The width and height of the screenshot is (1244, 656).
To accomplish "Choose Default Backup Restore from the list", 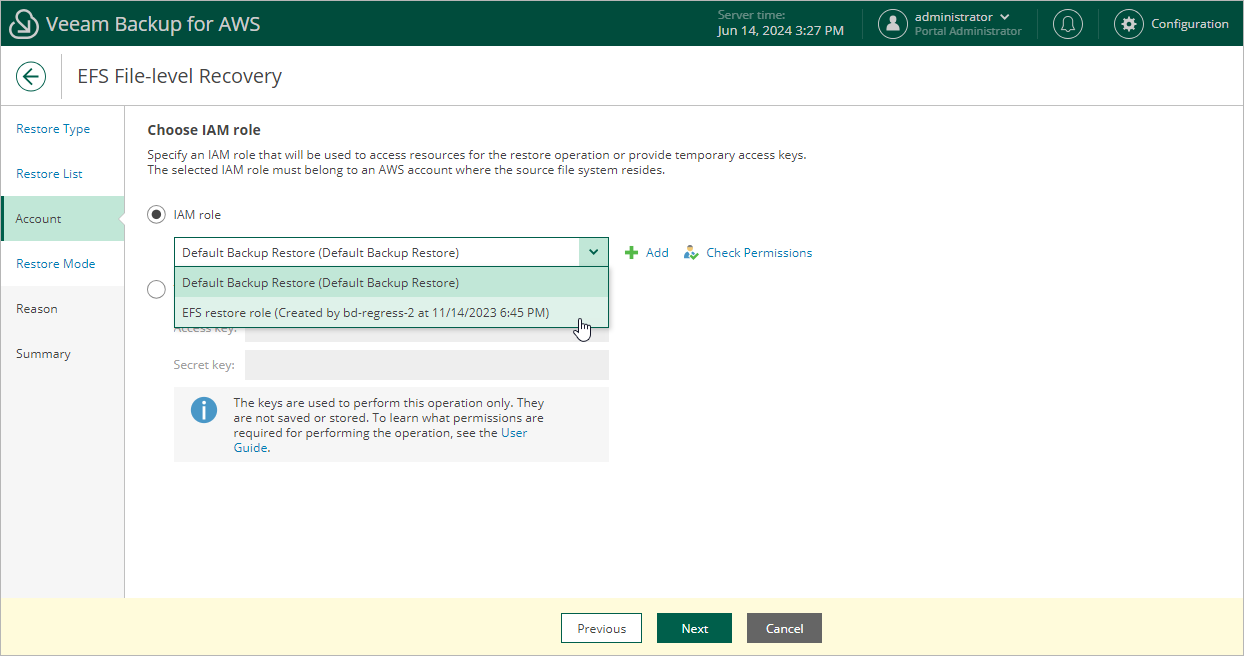I will click(391, 283).
